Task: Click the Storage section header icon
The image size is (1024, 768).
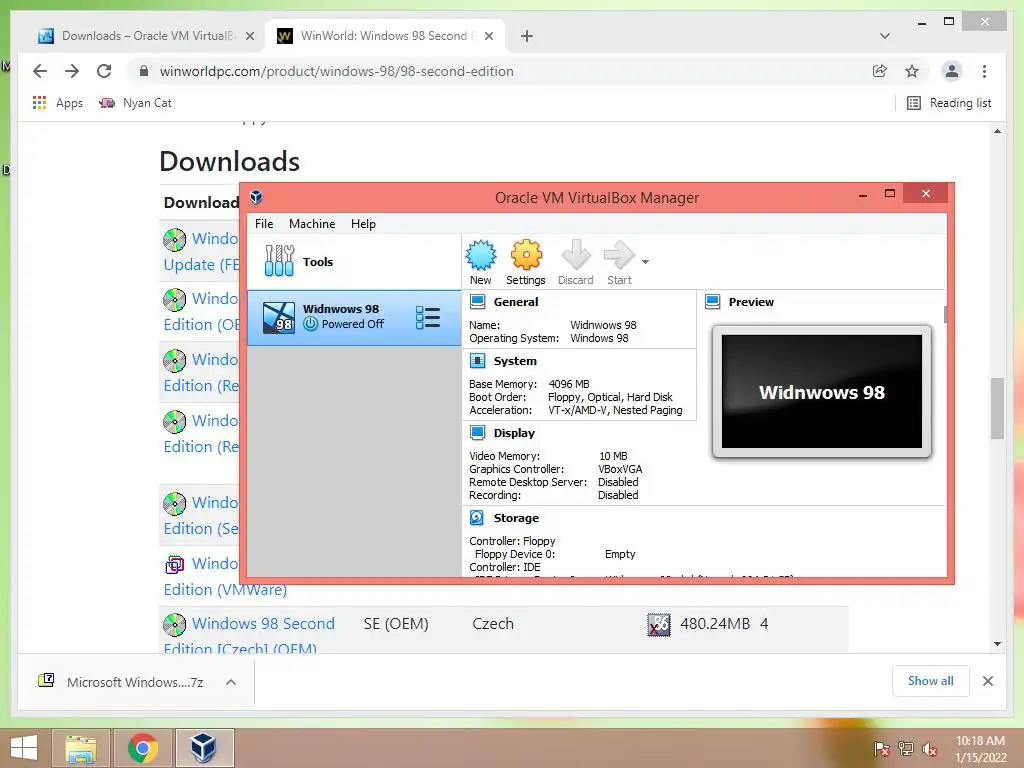Action: click(477, 518)
